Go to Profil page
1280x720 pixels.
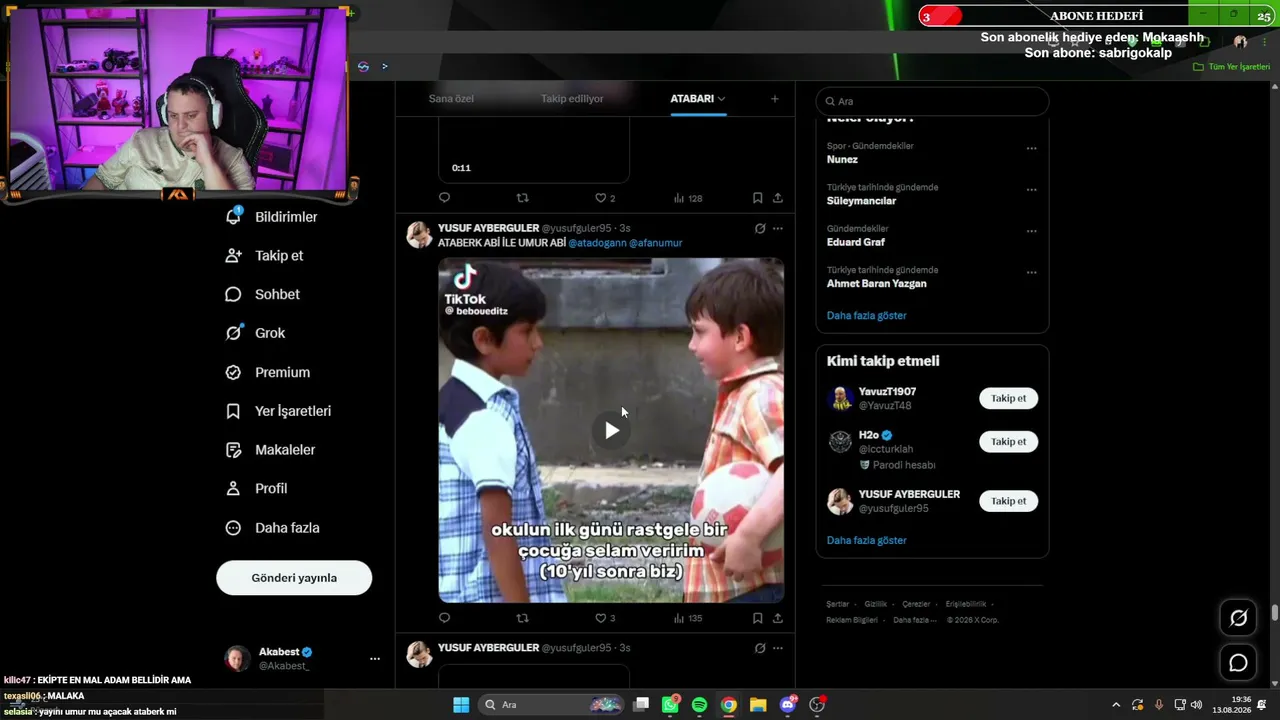coord(257,488)
